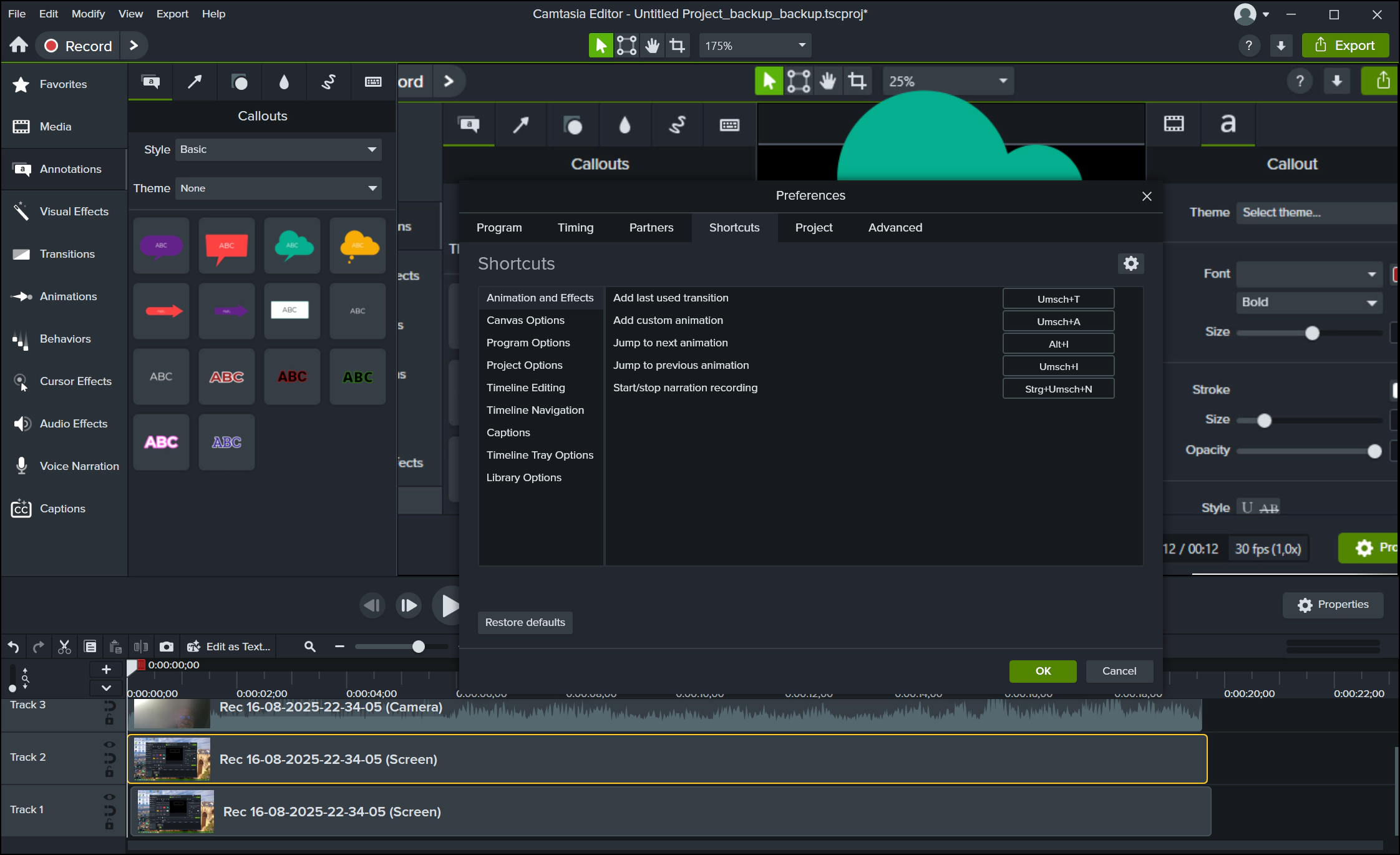Click the timeline zoom slider handle
The image size is (1400, 855).
419,647
